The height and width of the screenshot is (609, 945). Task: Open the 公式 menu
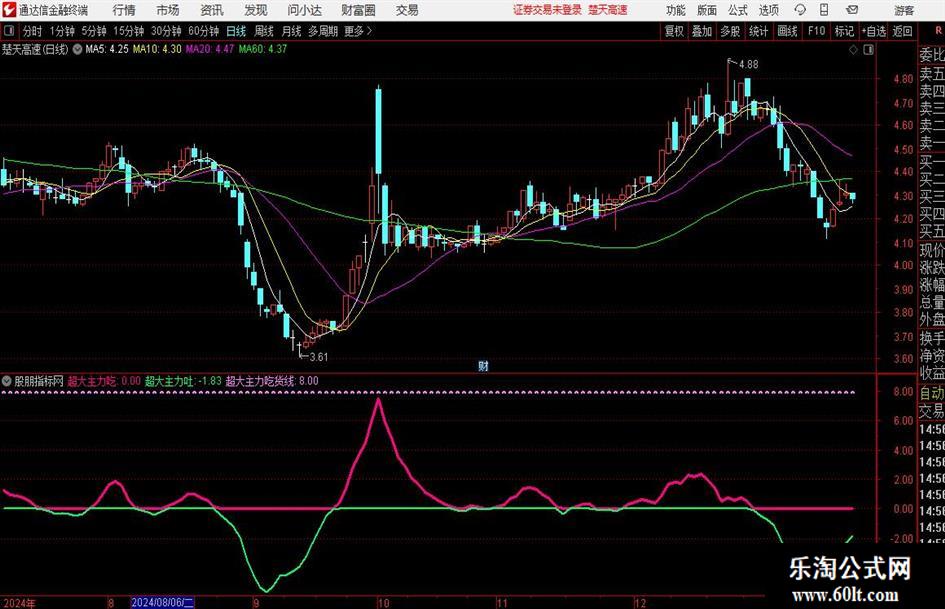[x=738, y=10]
